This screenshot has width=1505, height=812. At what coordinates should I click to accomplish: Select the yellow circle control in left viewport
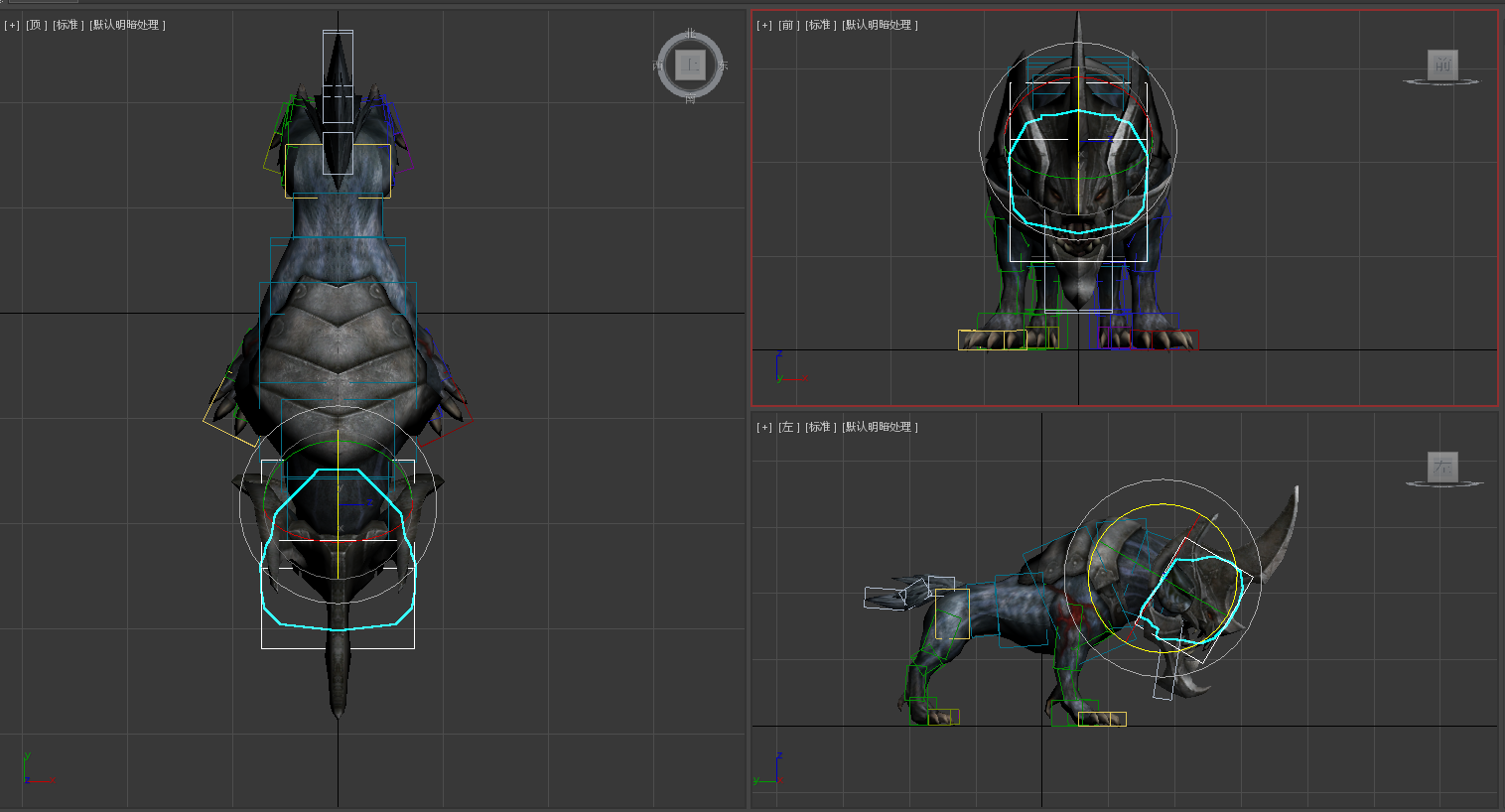[x=1162, y=505]
